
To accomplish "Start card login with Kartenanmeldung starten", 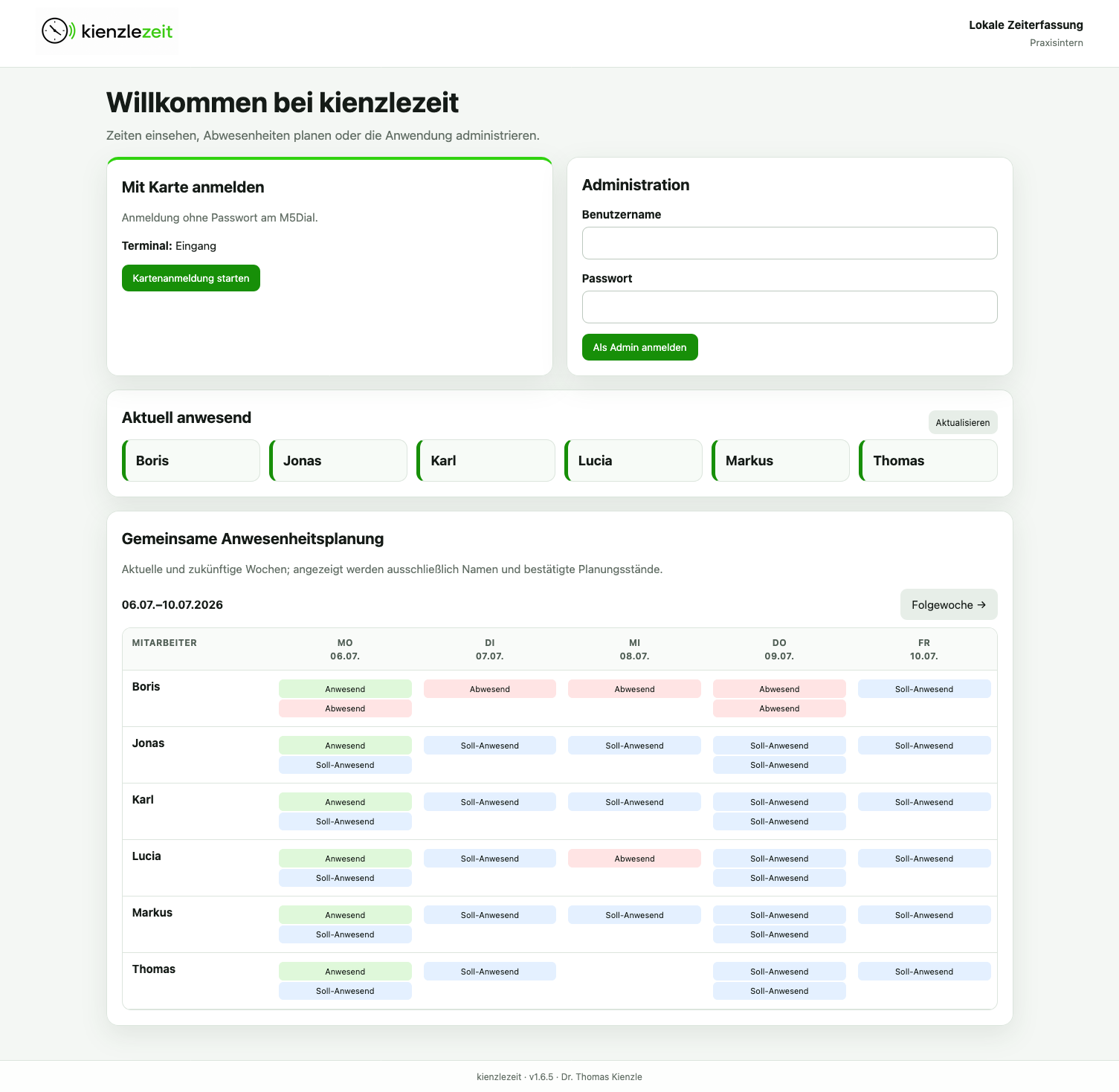I will [191, 278].
